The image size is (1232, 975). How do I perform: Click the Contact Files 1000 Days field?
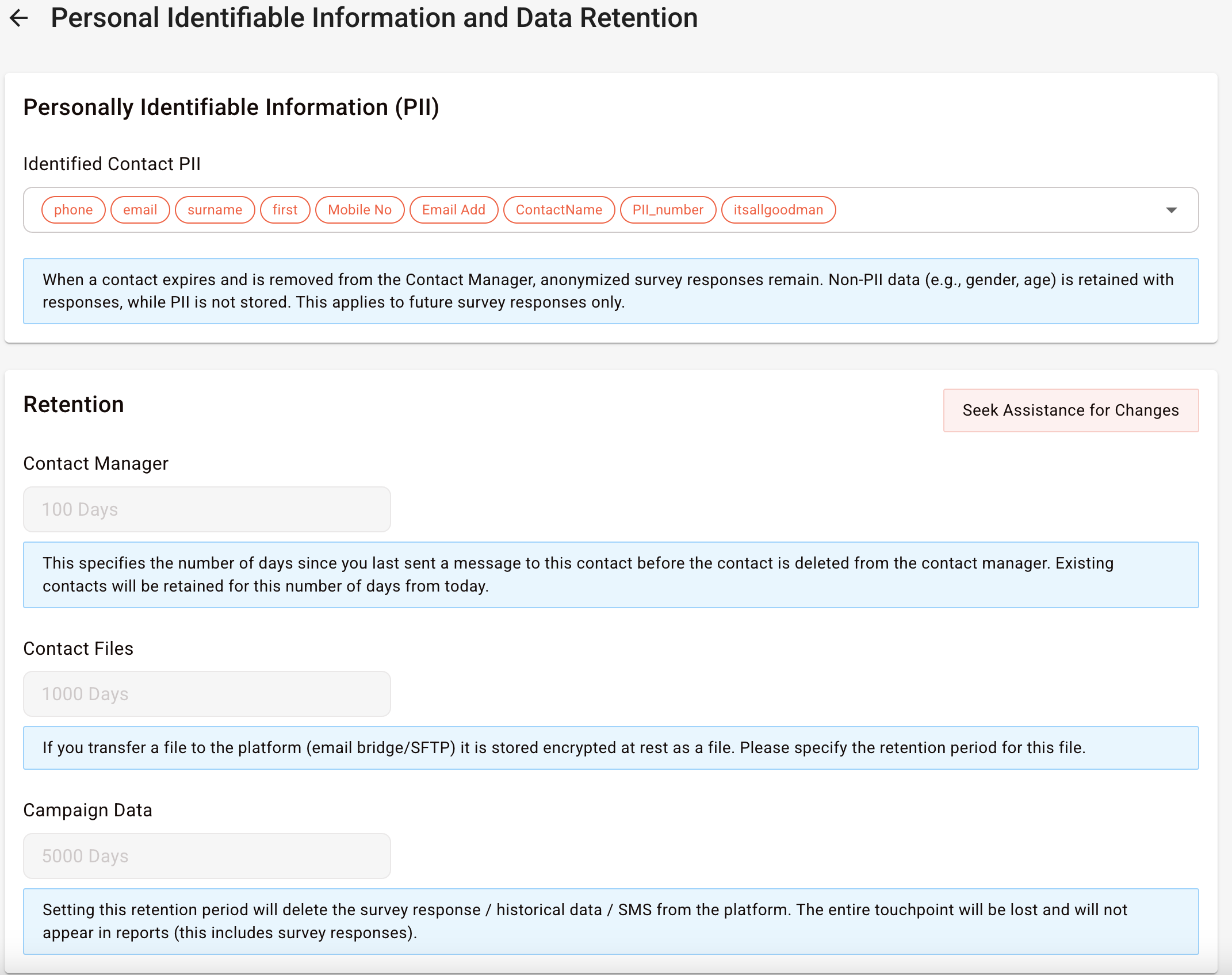(207, 694)
